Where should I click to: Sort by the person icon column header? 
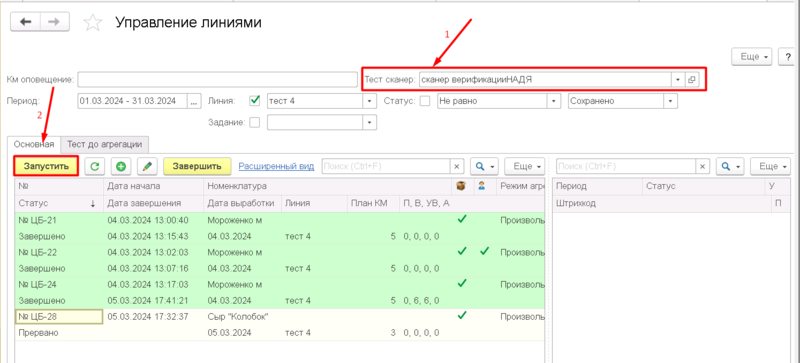click(x=482, y=186)
